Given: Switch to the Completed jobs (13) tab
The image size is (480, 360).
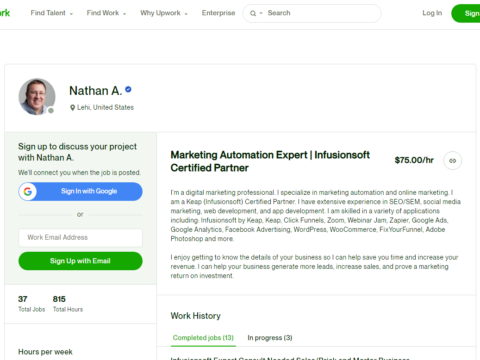Looking at the screenshot, I should (203, 338).
